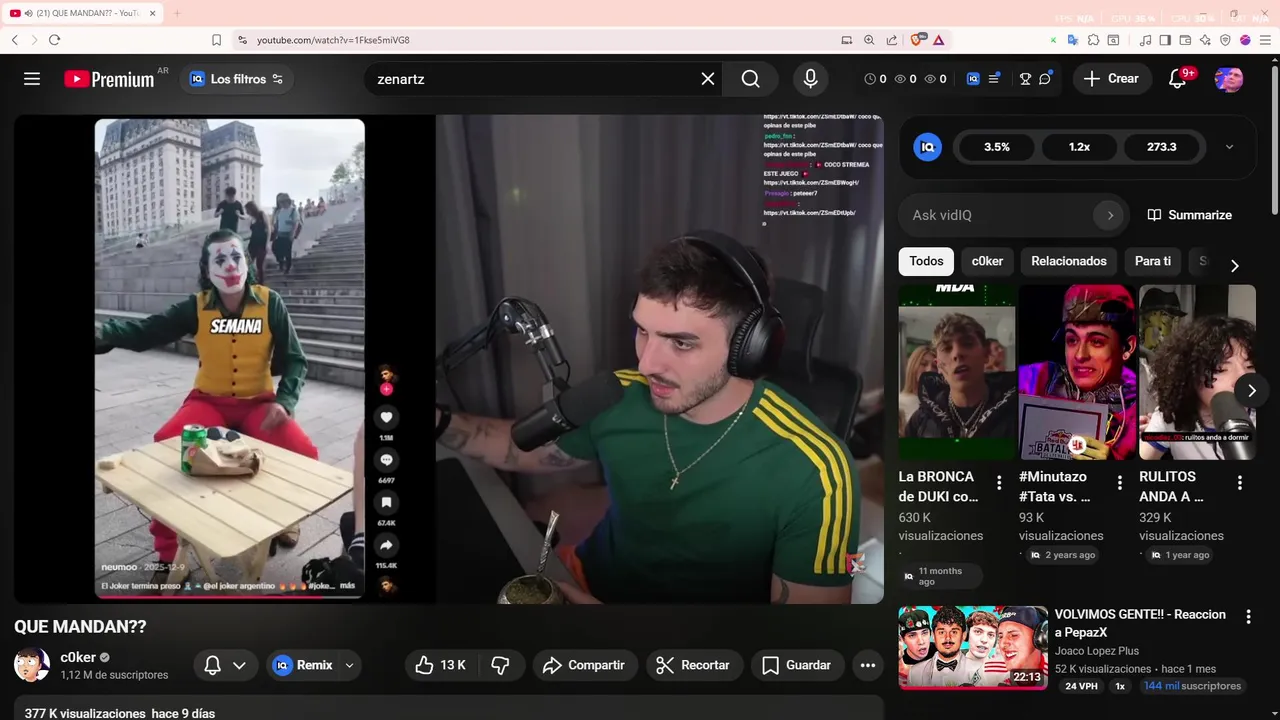This screenshot has width=1280, height=720.
Task: Open Brave Rewards triangle icon
Action: (x=939, y=40)
